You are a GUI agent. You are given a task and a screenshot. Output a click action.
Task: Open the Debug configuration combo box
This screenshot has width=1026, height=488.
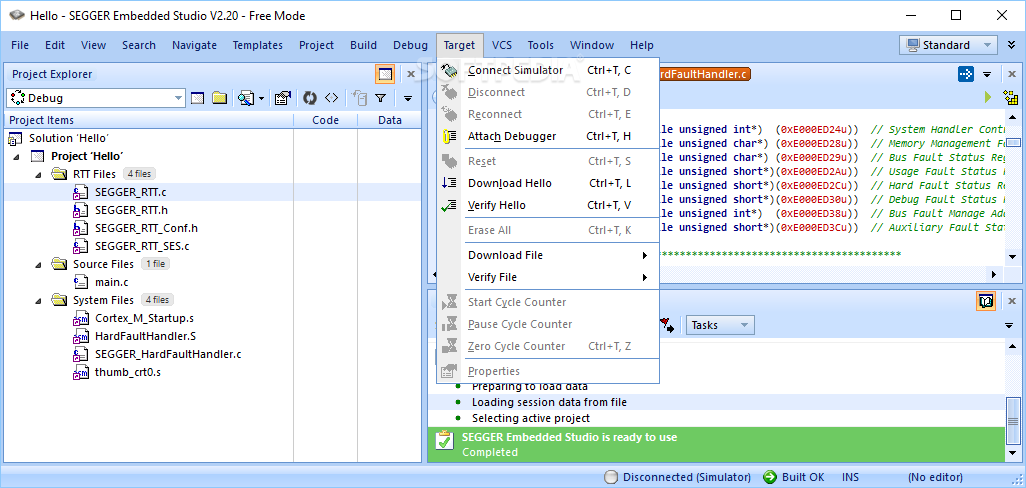pos(96,98)
